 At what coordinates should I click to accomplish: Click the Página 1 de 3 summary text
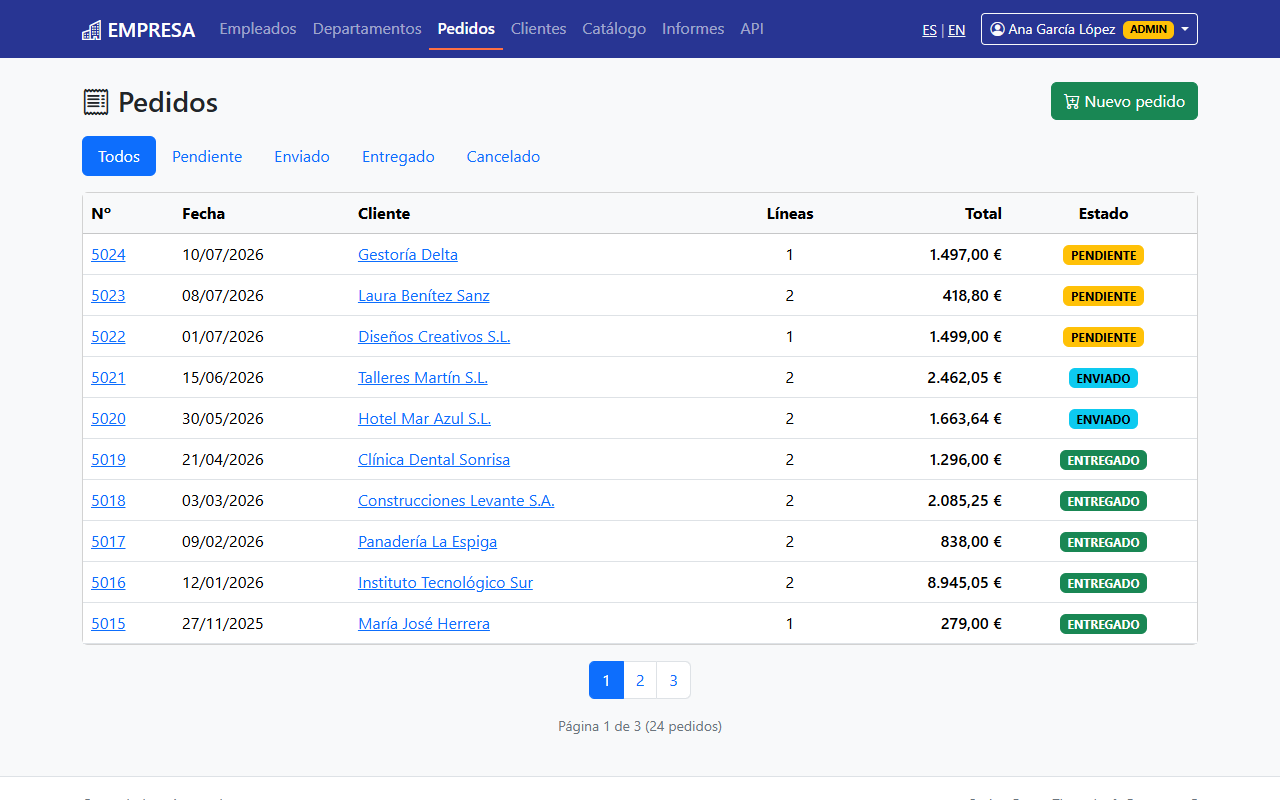[x=640, y=726]
